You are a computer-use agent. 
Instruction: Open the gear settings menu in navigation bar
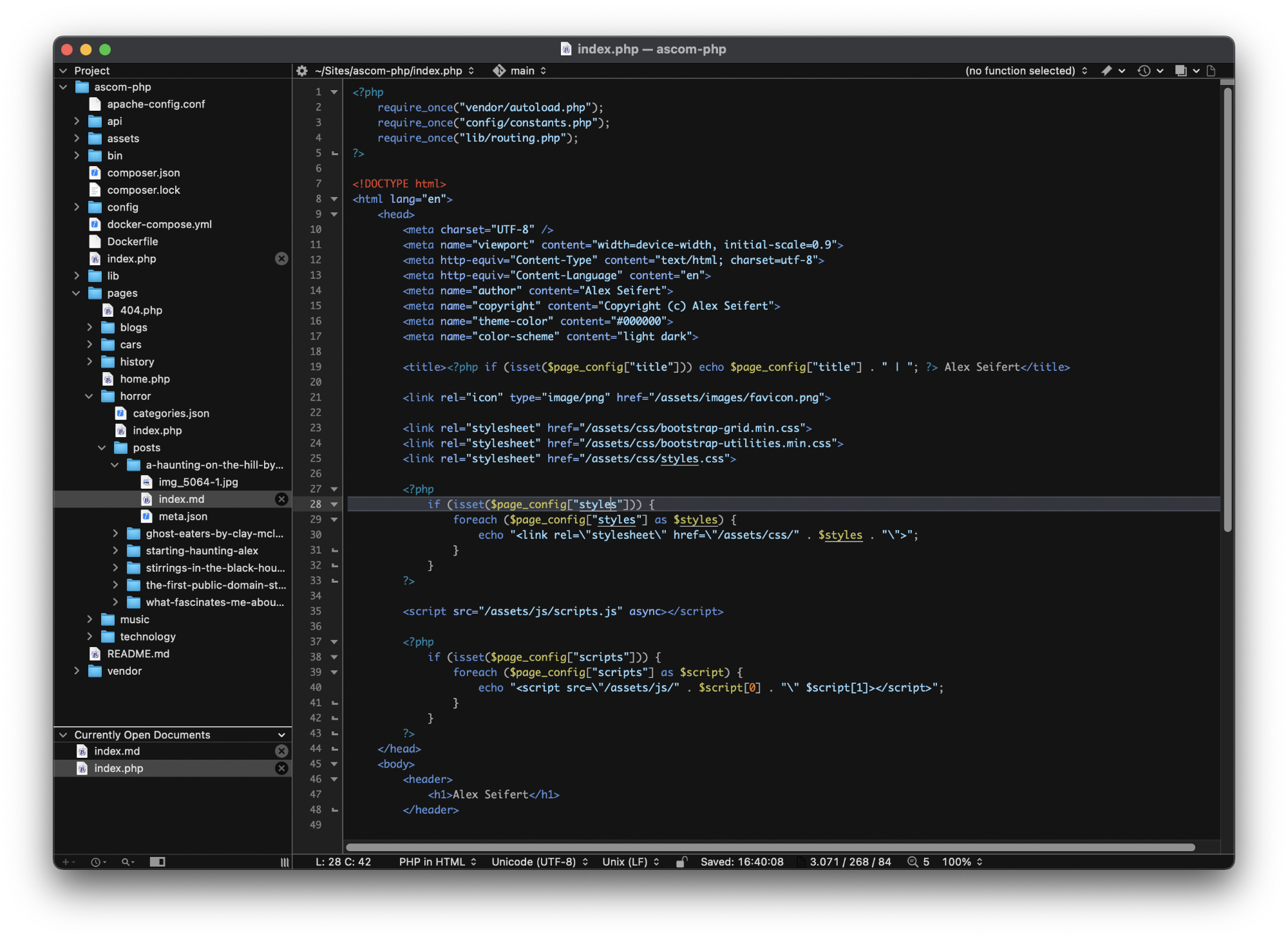pyautogui.click(x=302, y=71)
